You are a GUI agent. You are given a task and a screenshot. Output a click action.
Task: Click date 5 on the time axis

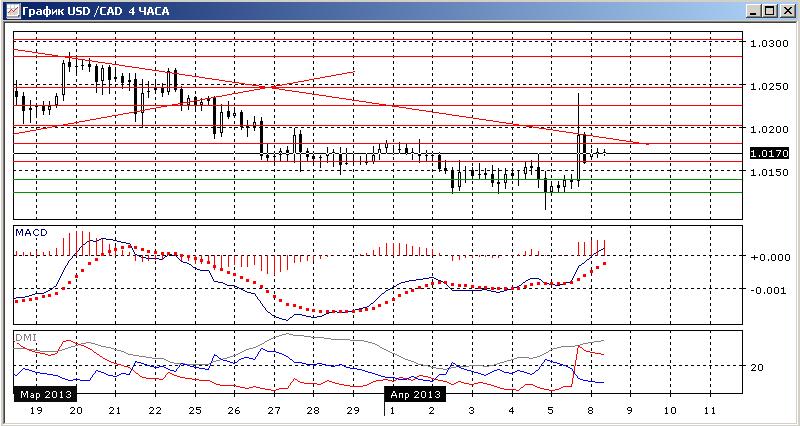[551, 410]
